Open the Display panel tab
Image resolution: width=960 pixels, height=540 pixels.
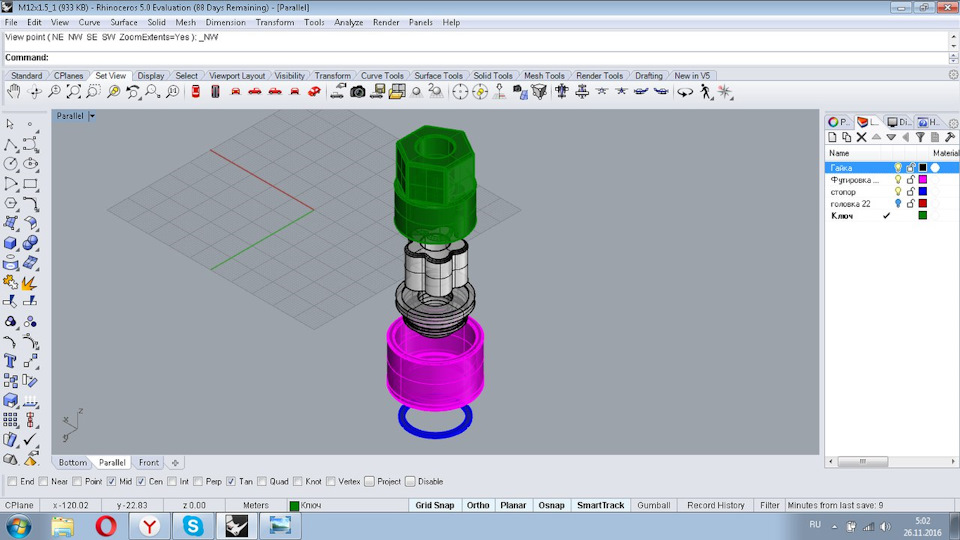click(x=899, y=122)
